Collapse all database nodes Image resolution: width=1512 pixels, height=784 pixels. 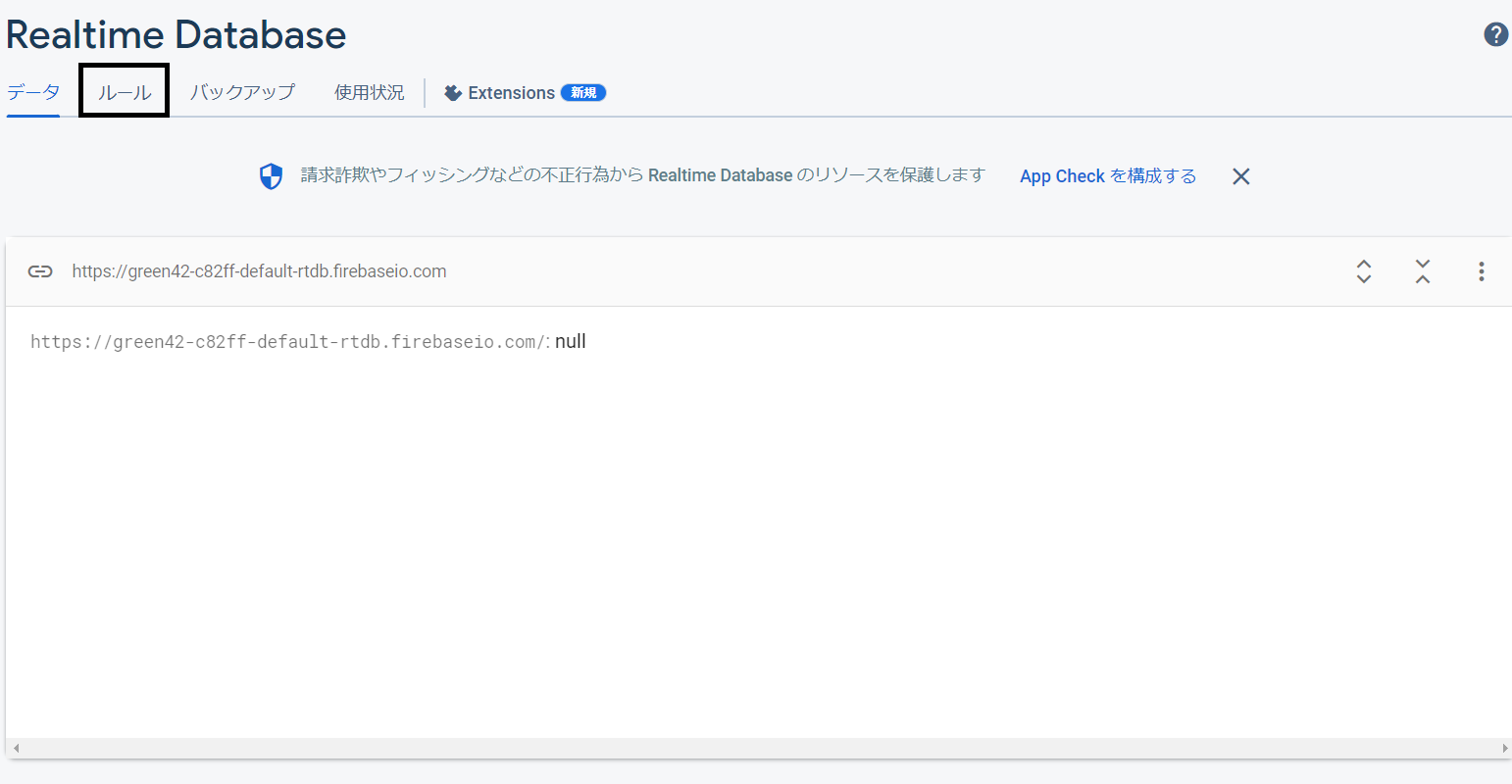pos(1423,271)
